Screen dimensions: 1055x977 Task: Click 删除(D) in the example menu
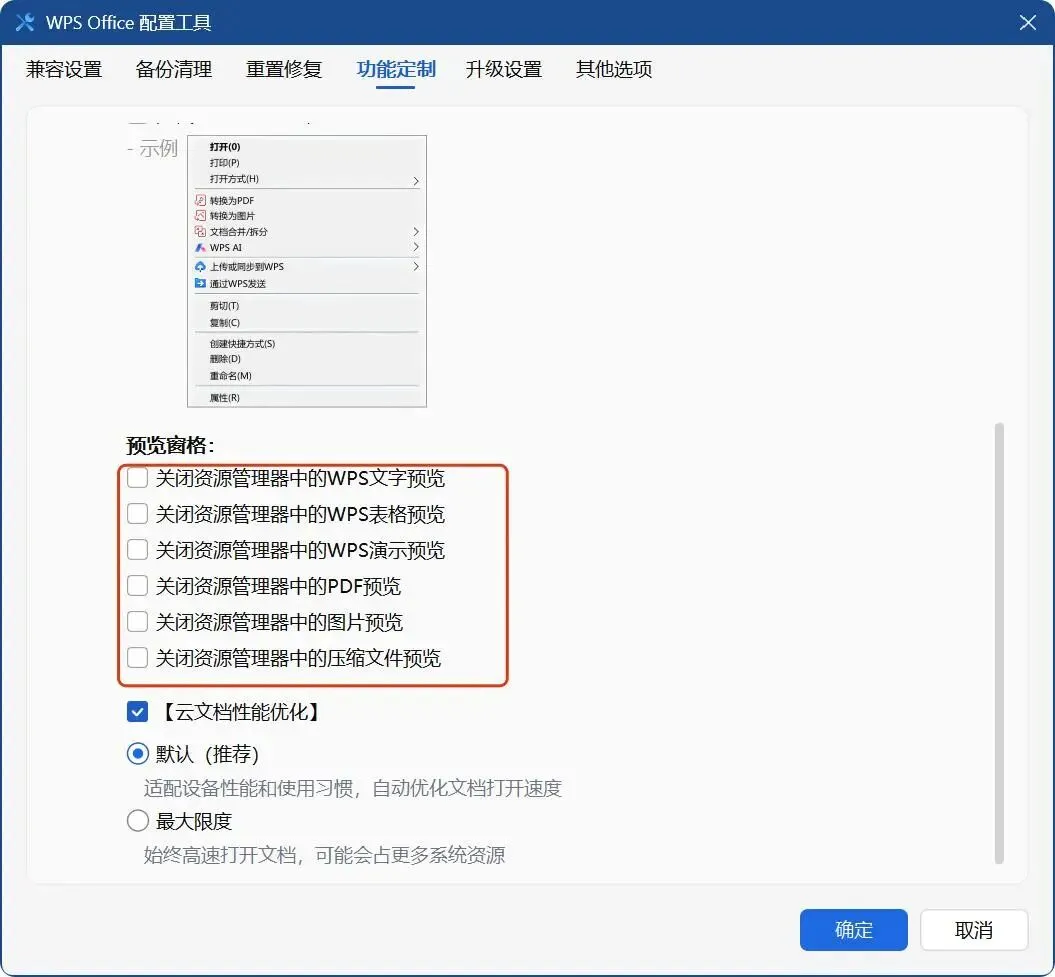(x=225, y=359)
